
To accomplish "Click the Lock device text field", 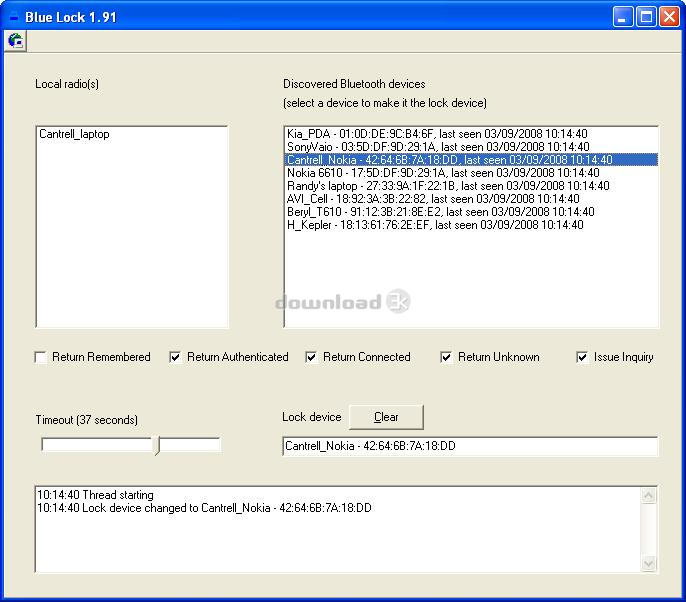I will 470,446.
